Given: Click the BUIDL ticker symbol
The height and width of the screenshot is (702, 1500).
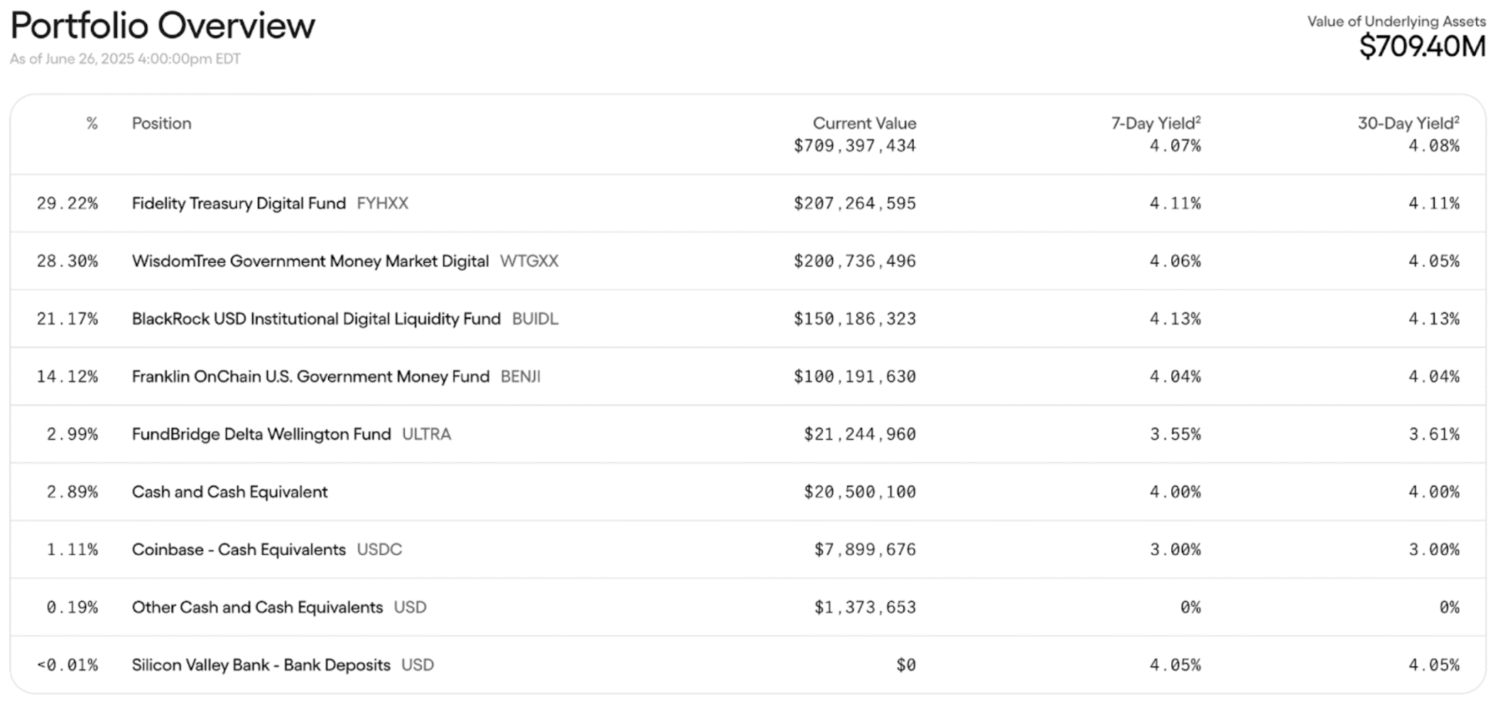Looking at the screenshot, I should coord(535,319).
